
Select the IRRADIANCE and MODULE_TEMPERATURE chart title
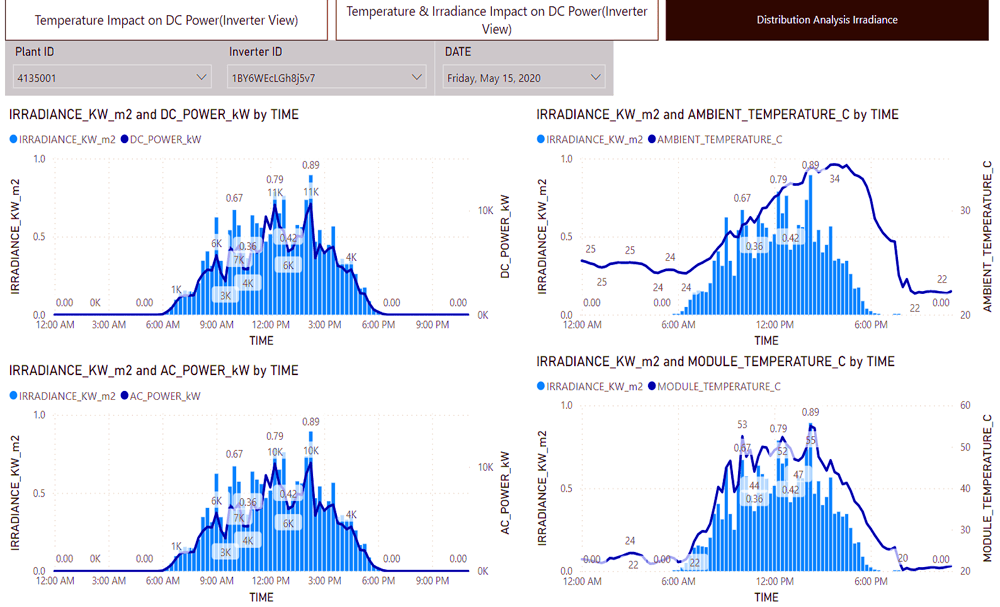(715, 361)
